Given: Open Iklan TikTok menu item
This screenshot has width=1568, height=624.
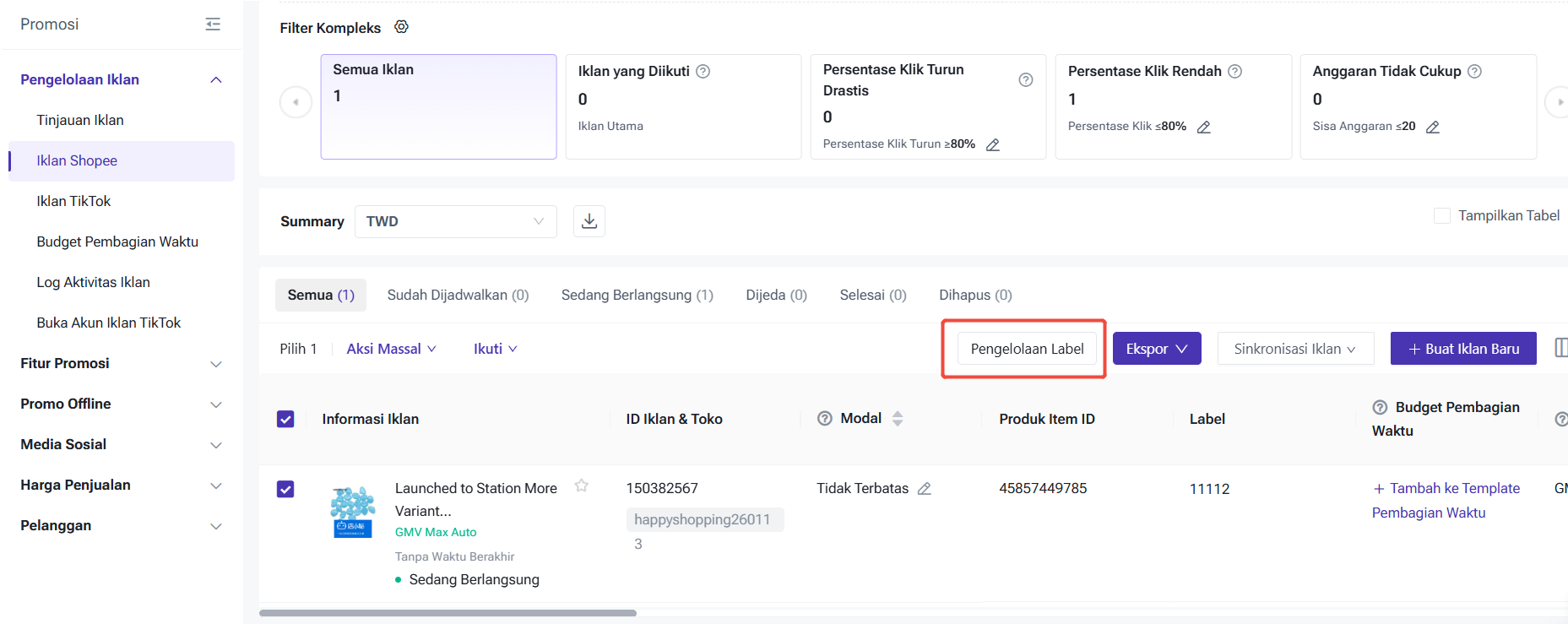Looking at the screenshot, I should 74,201.
